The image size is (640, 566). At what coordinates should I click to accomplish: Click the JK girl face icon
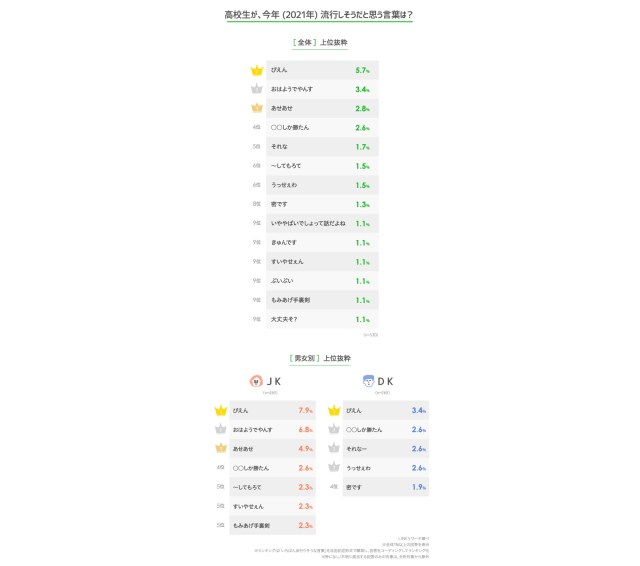click(x=257, y=381)
